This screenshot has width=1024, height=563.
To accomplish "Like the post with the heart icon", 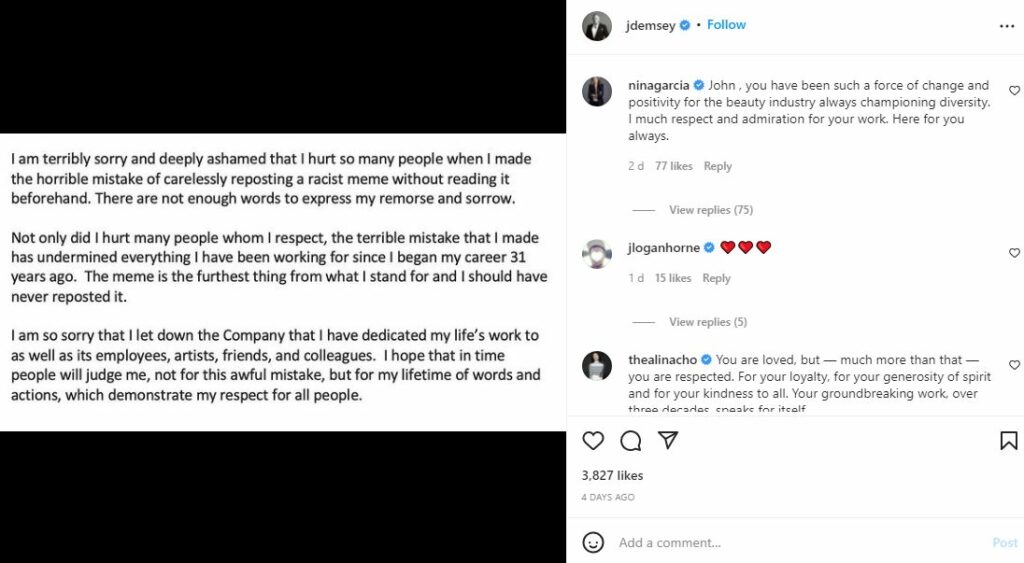I will (593, 441).
